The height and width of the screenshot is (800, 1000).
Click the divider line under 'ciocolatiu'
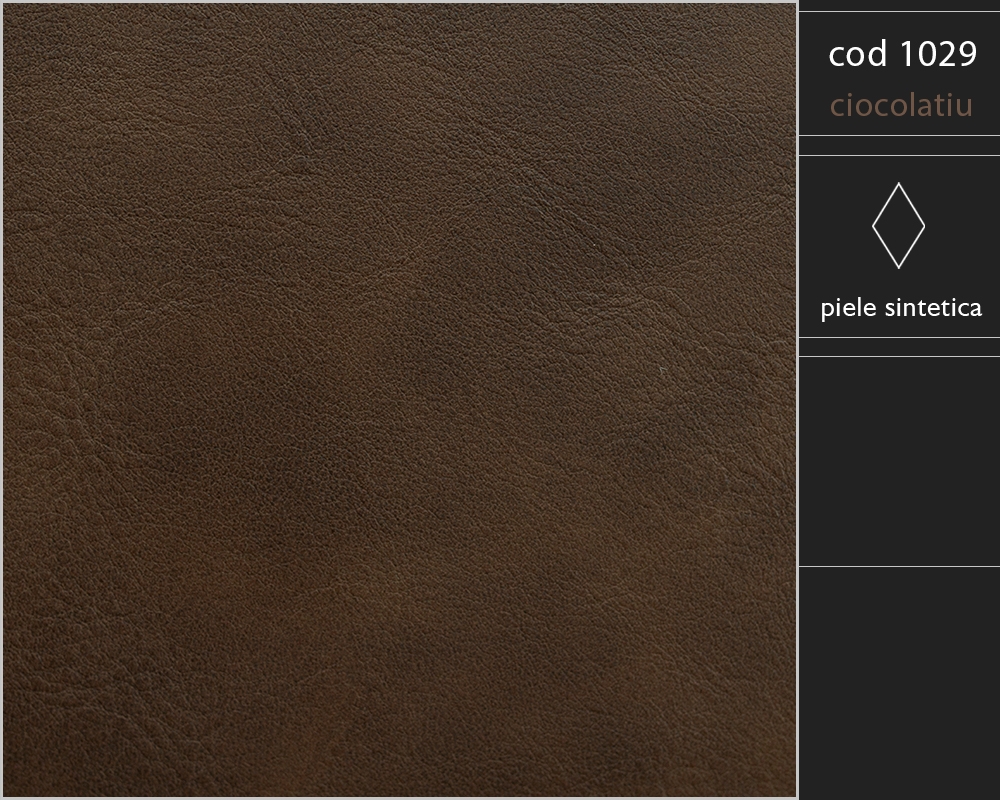899,135
